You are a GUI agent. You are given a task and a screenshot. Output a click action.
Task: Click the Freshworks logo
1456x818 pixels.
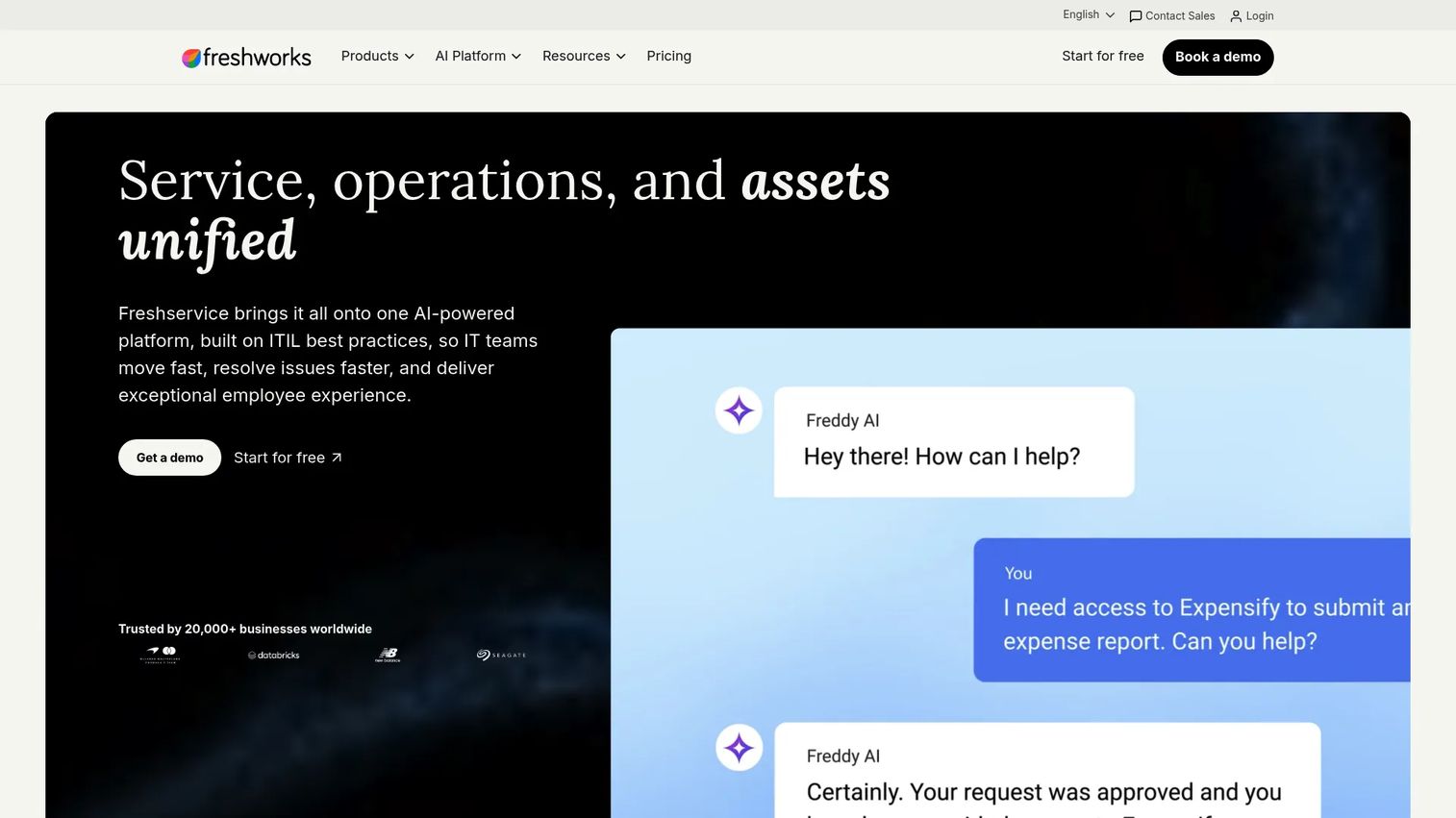coord(246,58)
